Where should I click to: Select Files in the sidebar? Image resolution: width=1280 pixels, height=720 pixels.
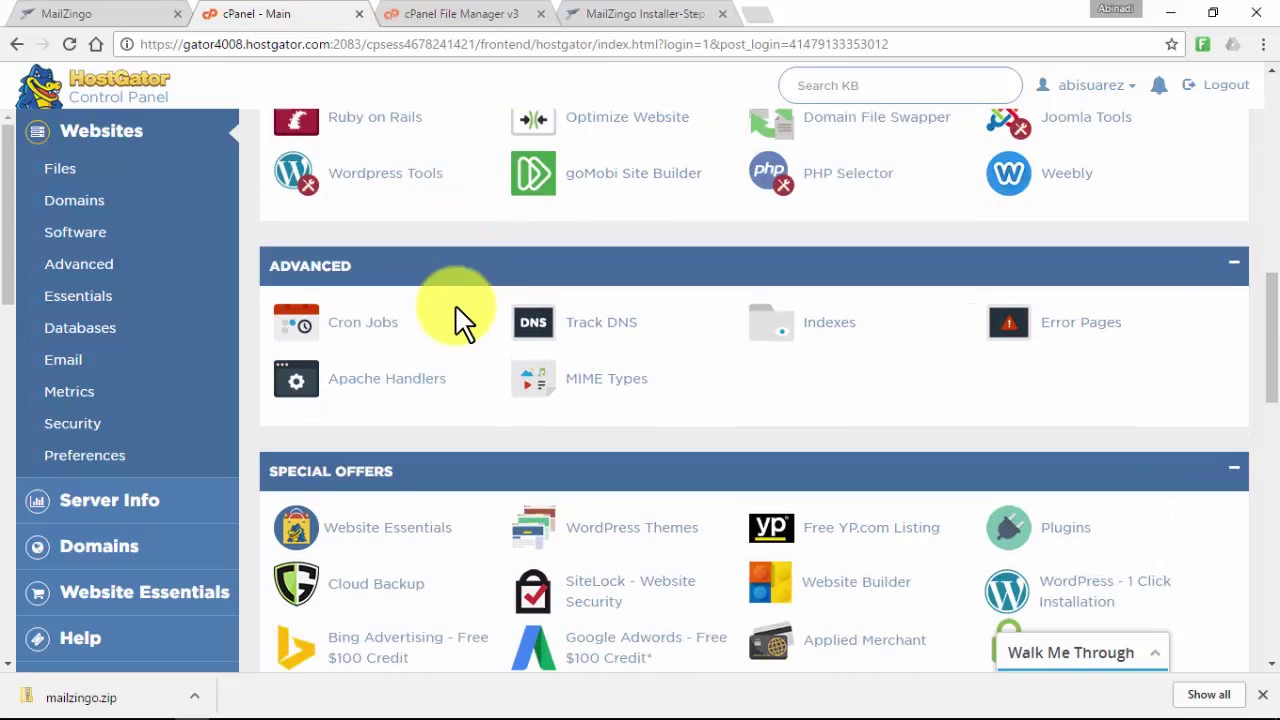pos(60,168)
